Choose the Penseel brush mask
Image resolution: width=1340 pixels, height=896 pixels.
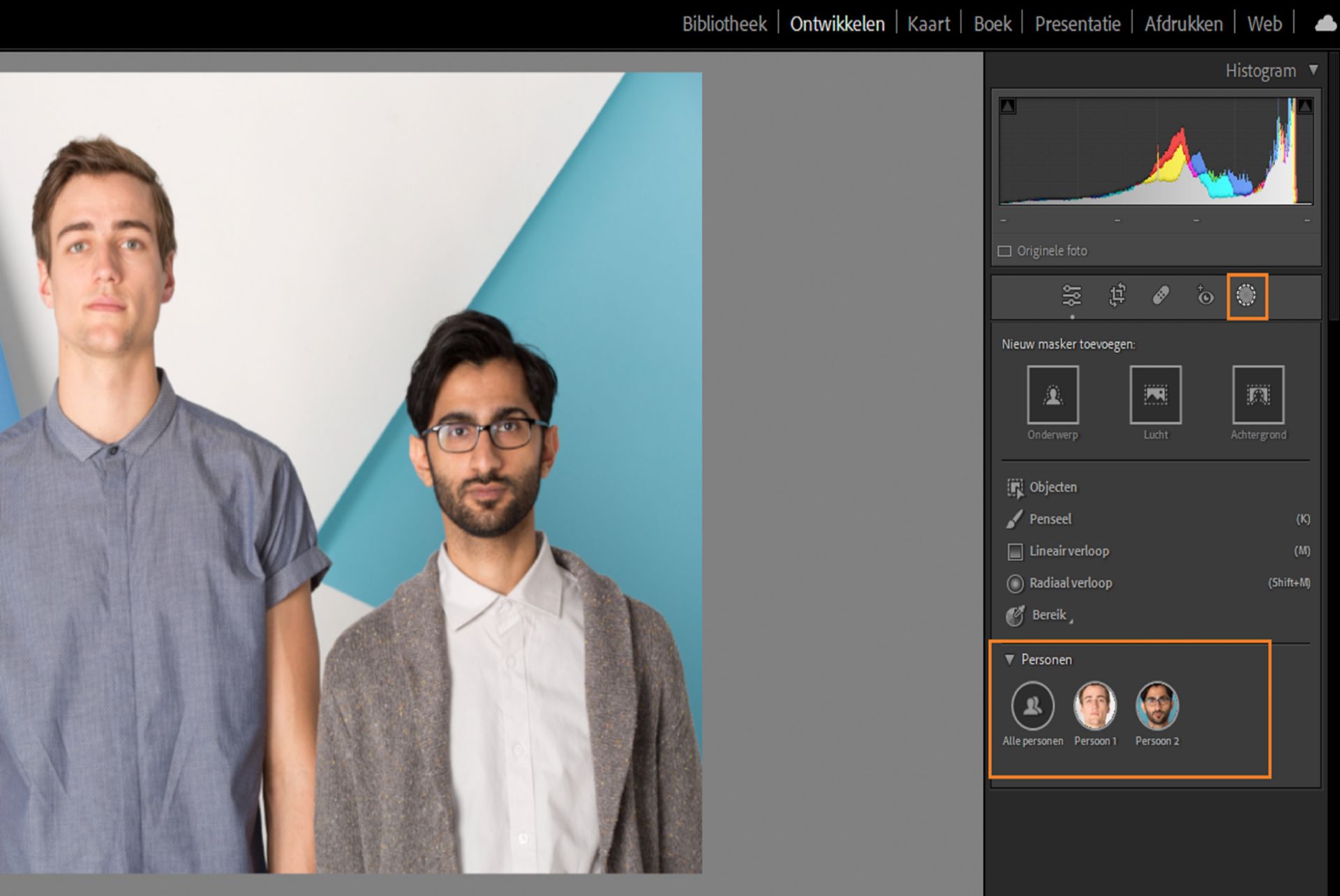1050,519
